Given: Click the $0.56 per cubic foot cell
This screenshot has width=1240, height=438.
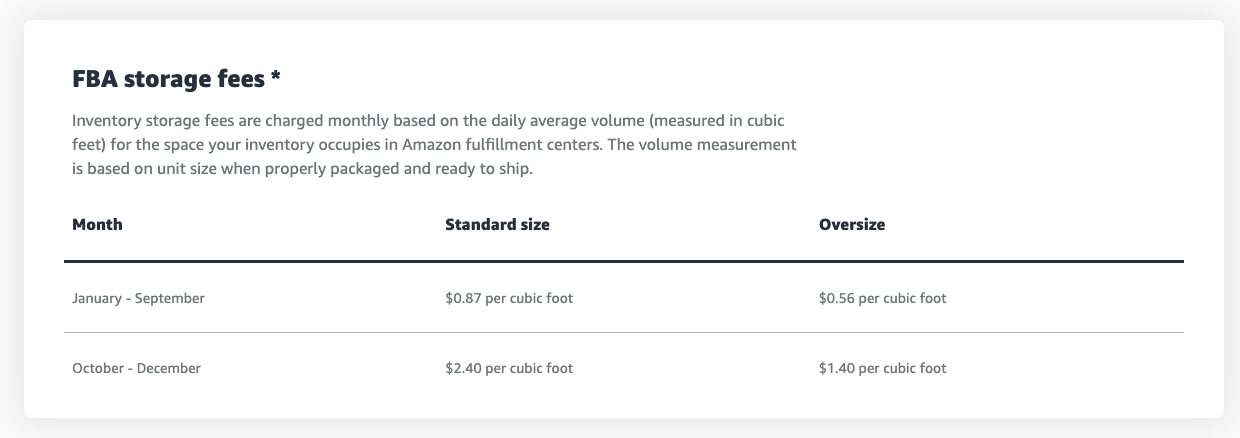Looking at the screenshot, I should click(x=882, y=298).
